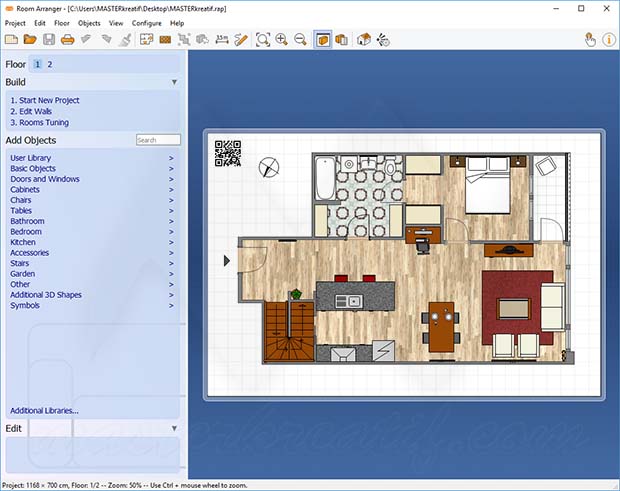The image size is (620, 491).
Task: Select the bathtub in the bathroom
Action: click(x=325, y=178)
